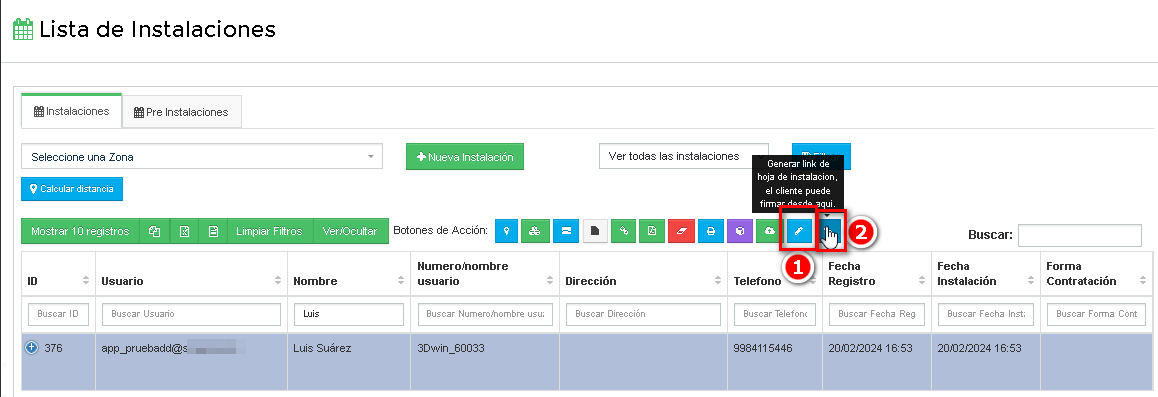
Task: Click the purple box action button
Action: pos(739,231)
